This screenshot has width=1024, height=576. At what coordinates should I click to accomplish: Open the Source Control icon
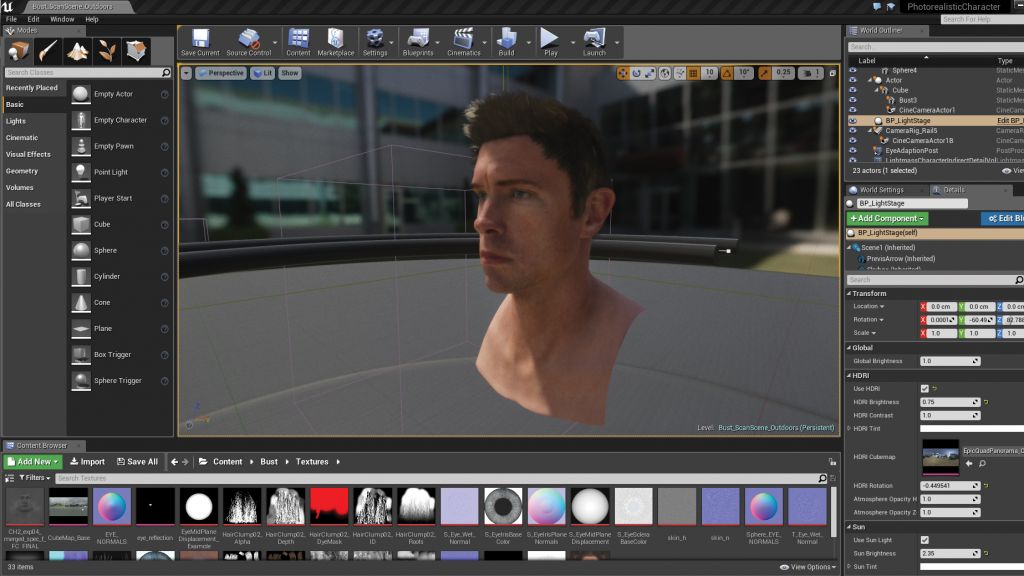coord(248,41)
